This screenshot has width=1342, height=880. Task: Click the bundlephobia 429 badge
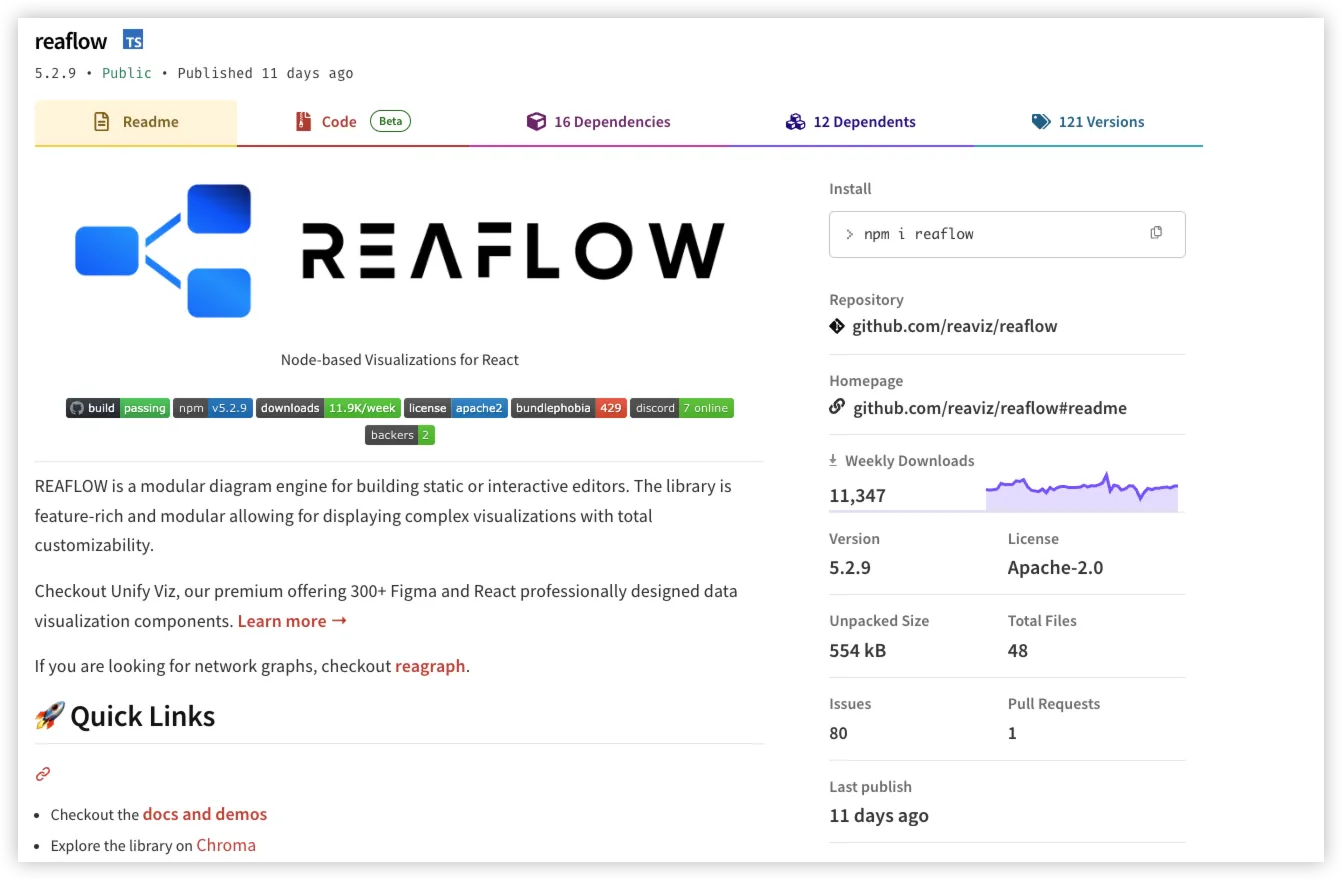[569, 408]
